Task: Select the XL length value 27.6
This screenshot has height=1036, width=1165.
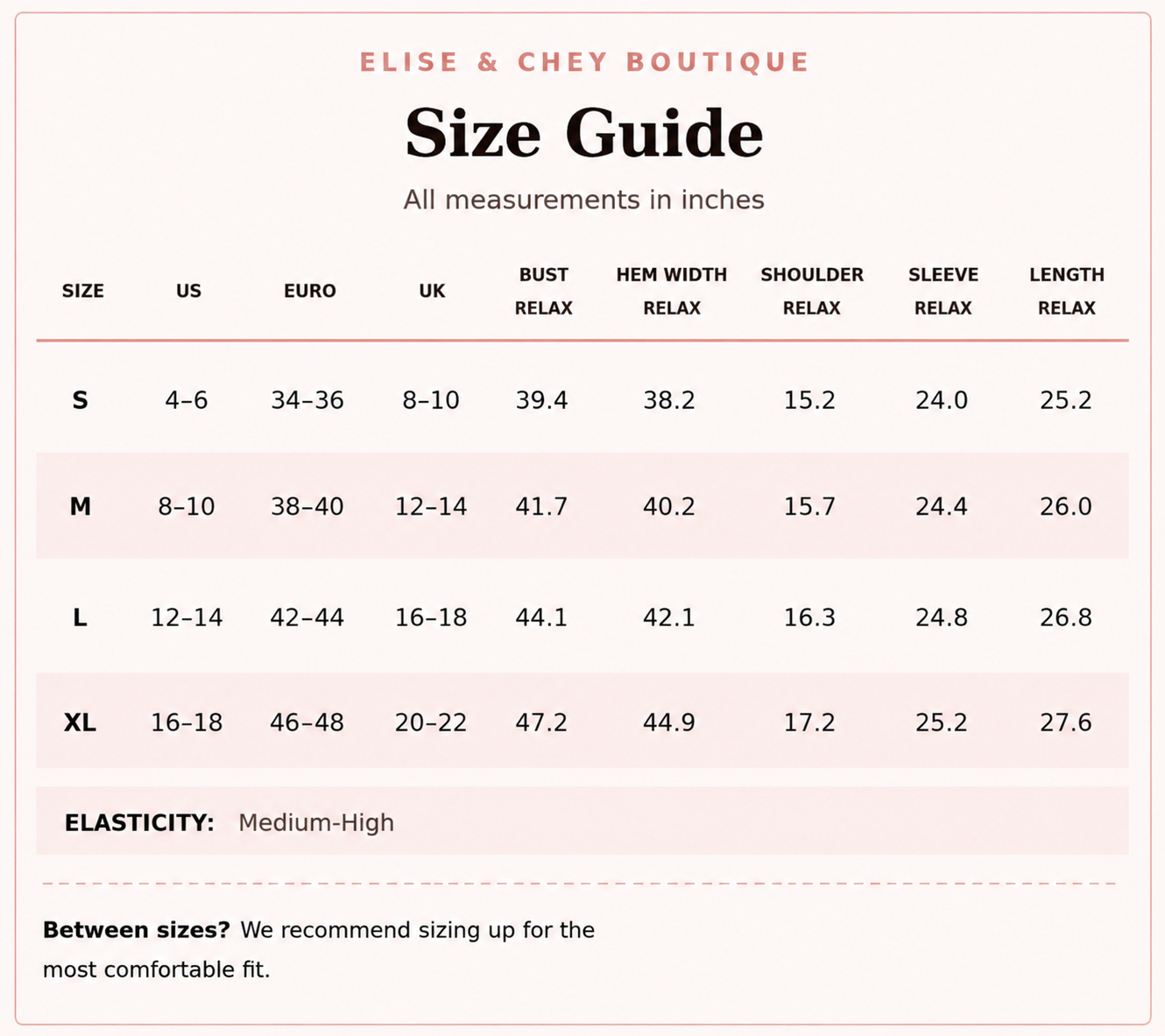Action: [x=1065, y=722]
